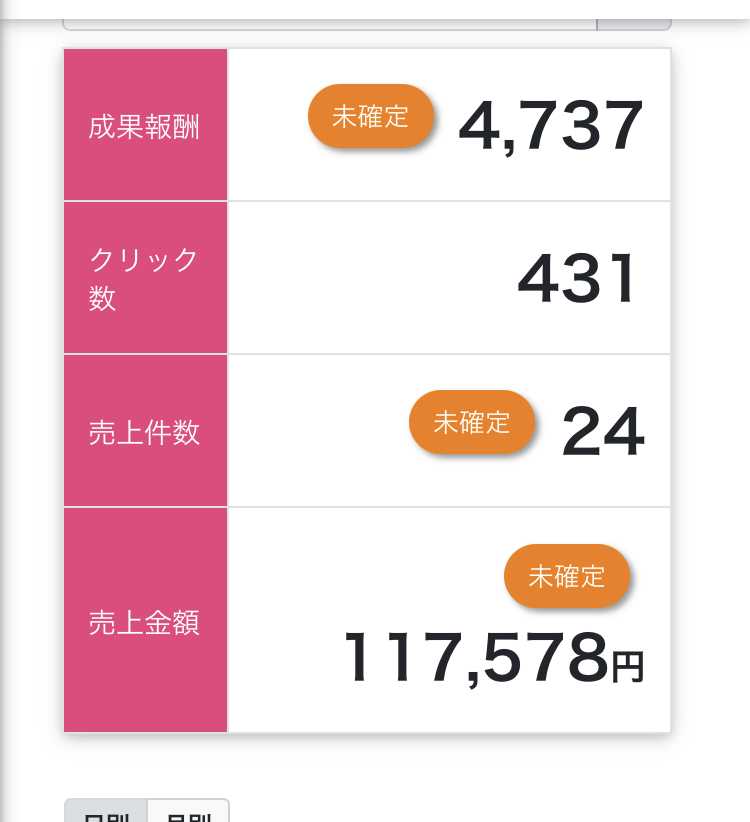Viewport: 750px width, 822px height.
Task: Click the gray button beside the top field
Action: [634, 25]
